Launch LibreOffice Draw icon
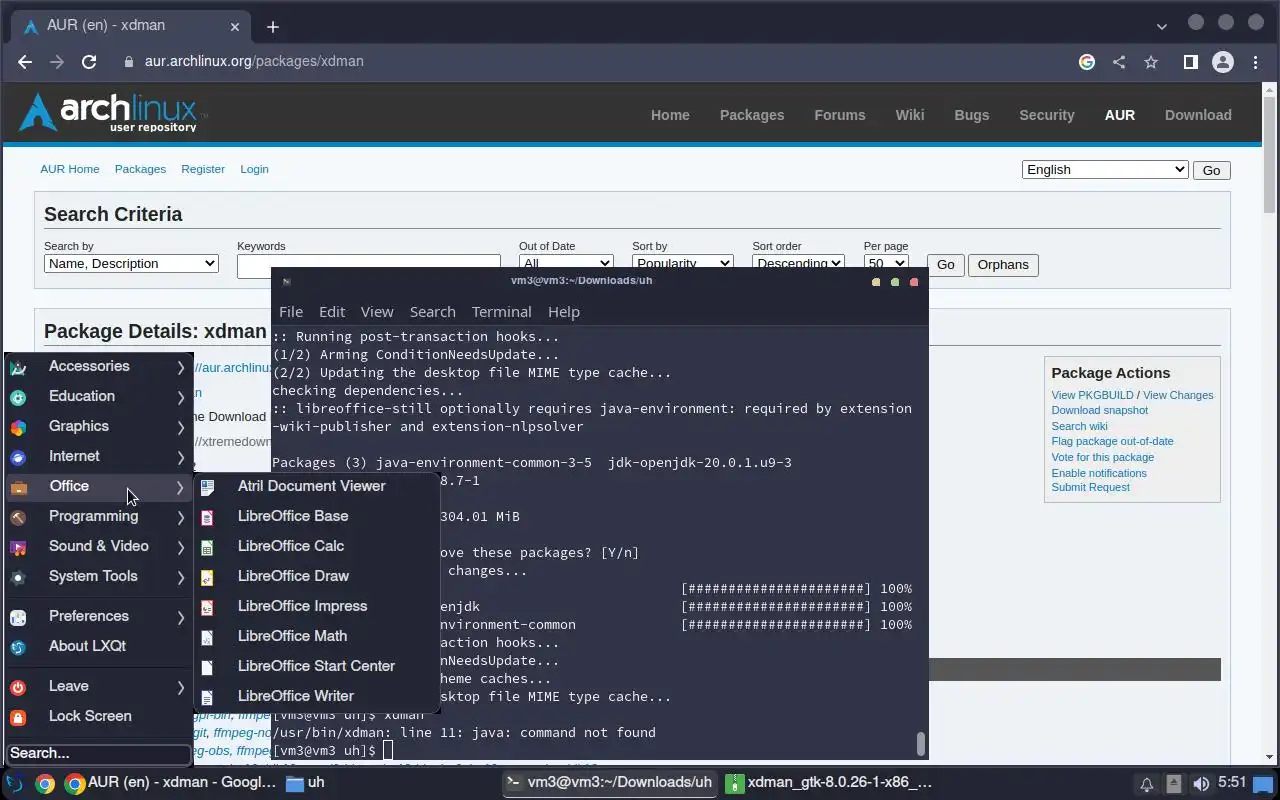1280x800 pixels. pos(207,577)
